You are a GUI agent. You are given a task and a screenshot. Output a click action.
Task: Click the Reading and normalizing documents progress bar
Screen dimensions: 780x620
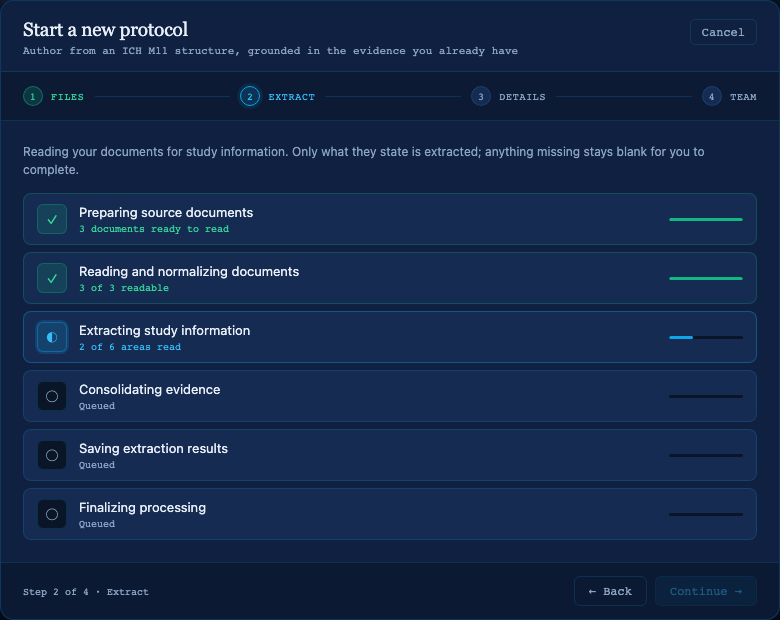coord(705,278)
